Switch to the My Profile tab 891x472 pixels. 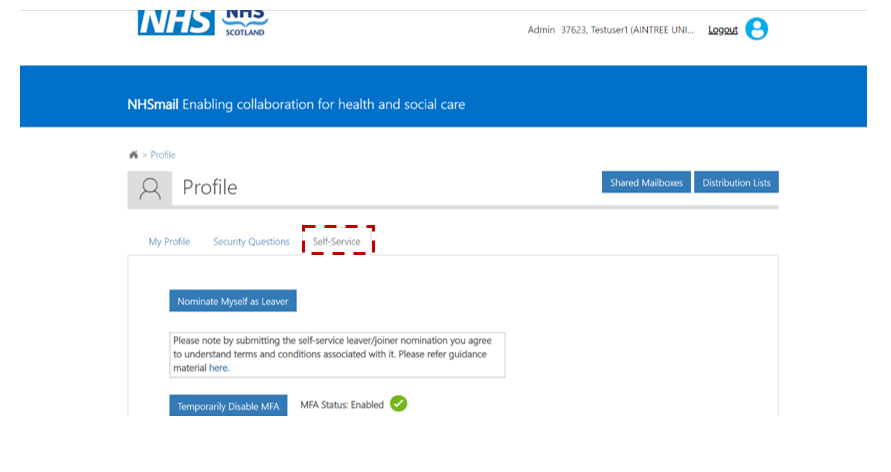pyautogui.click(x=169, y=241)
